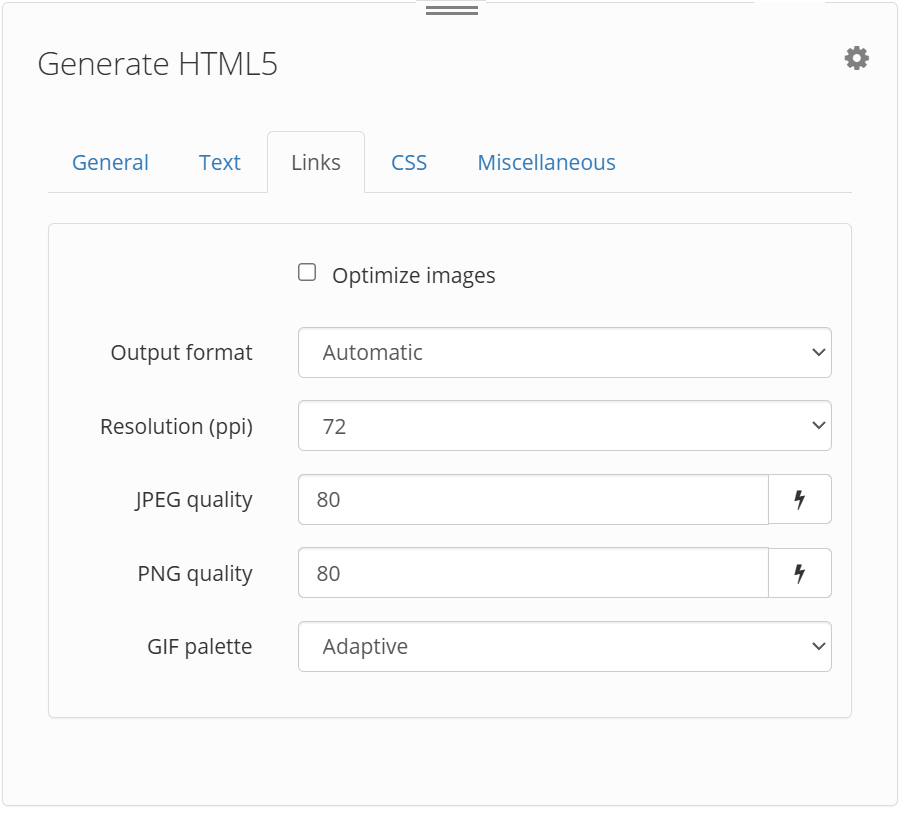Click the JPEG quality input field
This screenshot has height=813, width=903.
[530, 499]
